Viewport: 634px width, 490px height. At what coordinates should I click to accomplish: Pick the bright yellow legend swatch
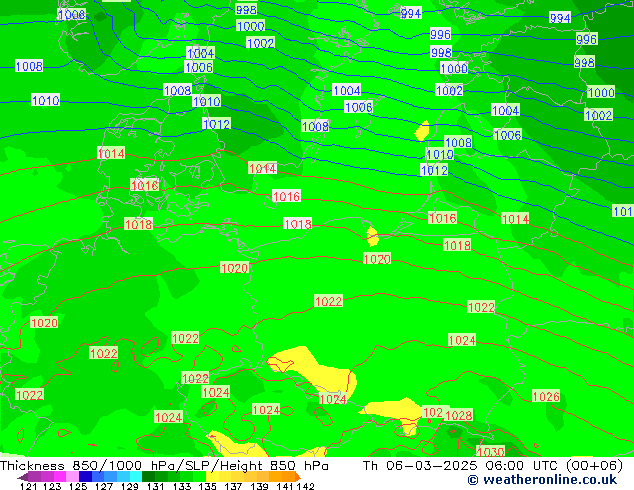pos(212,477)
